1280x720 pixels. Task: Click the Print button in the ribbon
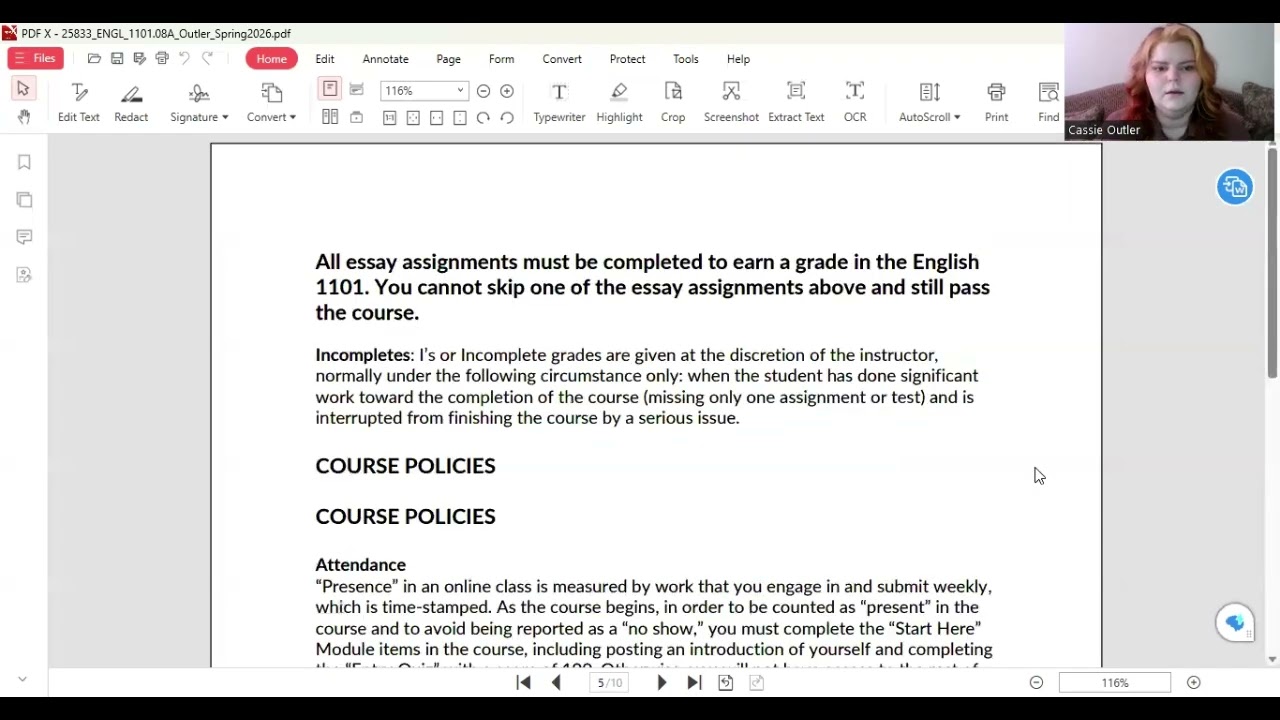pos(996,103)
